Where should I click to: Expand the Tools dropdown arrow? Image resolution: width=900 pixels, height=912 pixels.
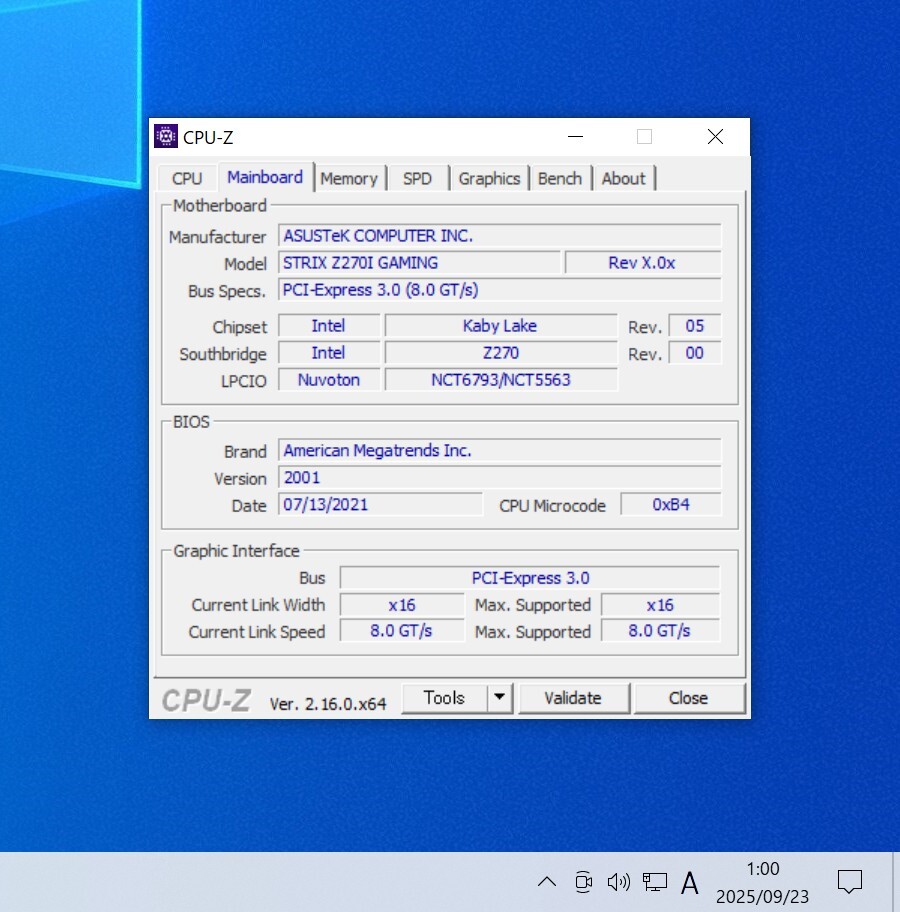(500, 698)
